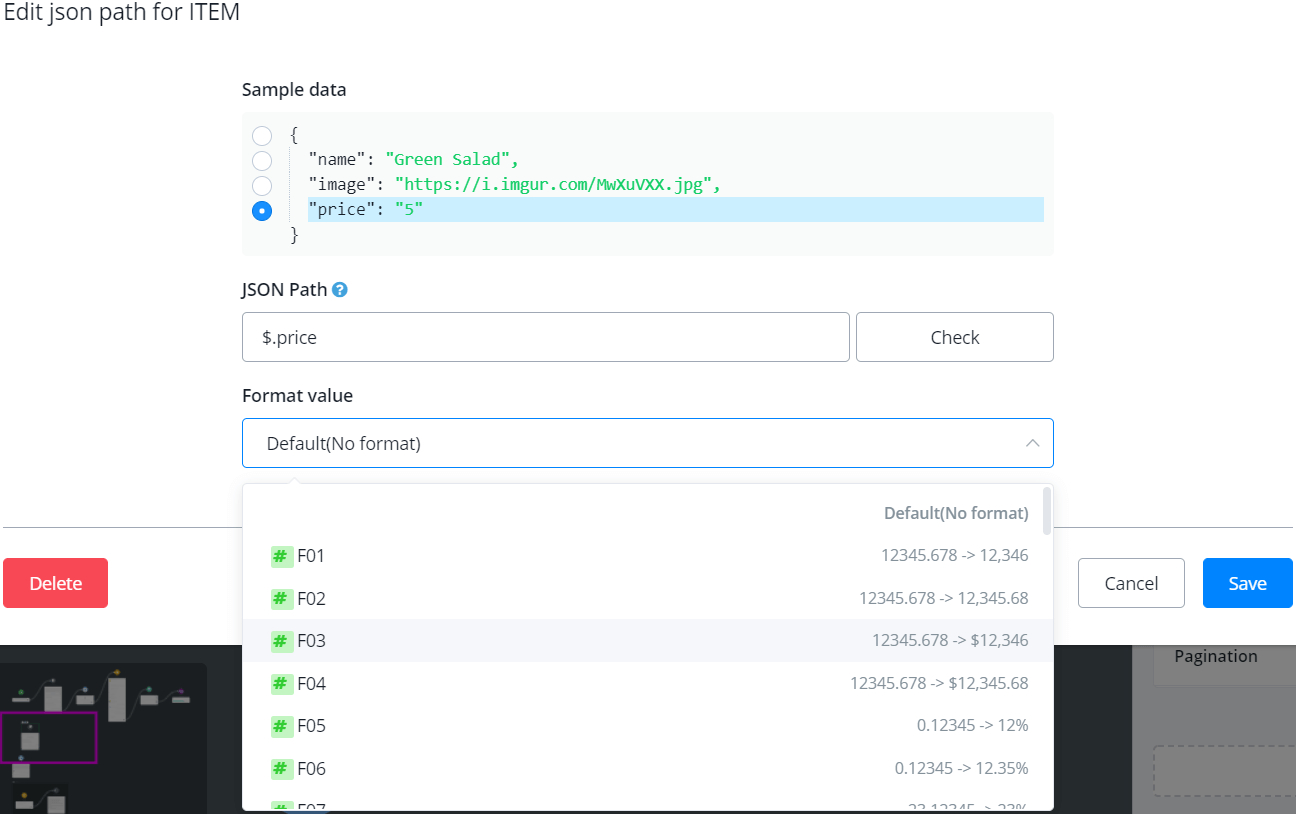Viewport: 1296px width, 814px height.
Task: Select the F06 percentage format 12.35%
Action: (648, 769)
